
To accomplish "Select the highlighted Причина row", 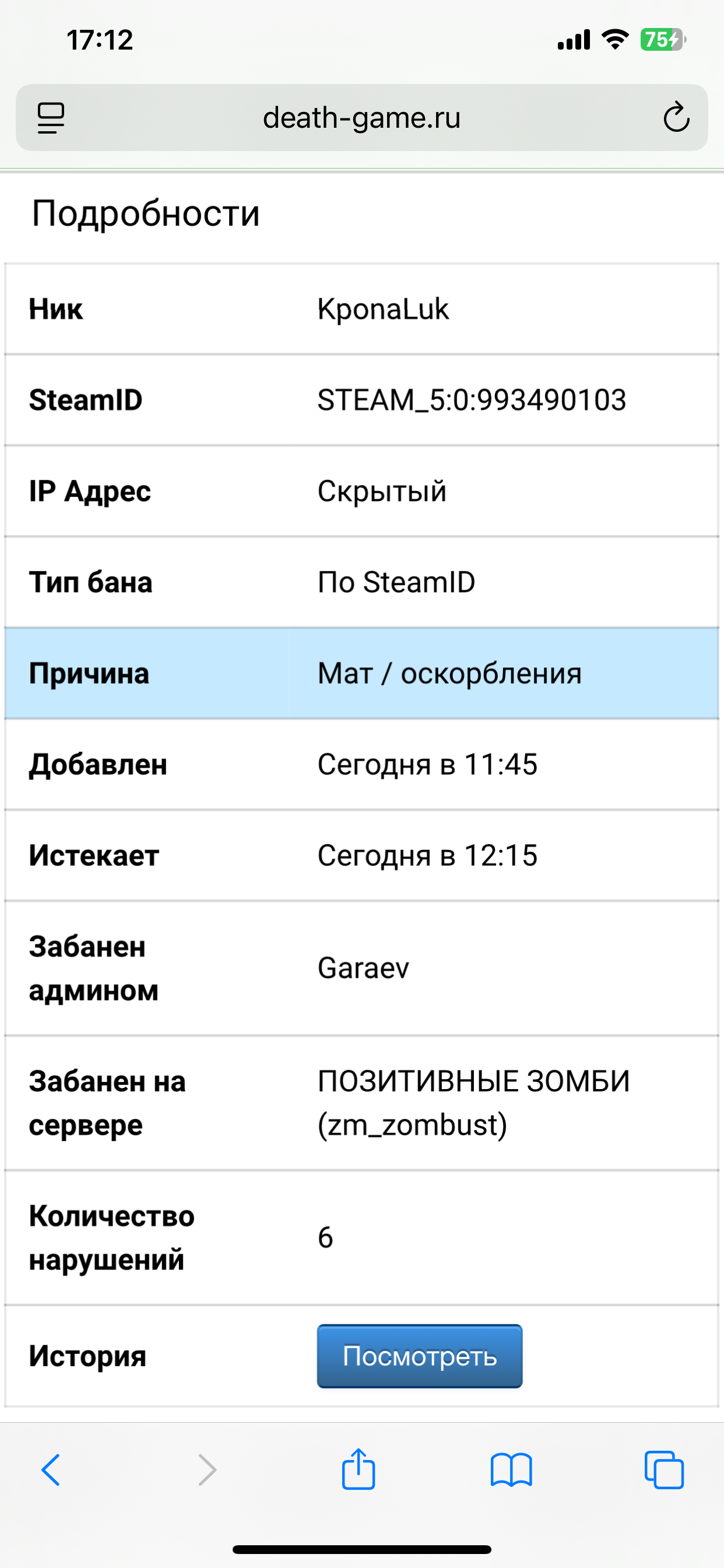I will tap(361, 673).
